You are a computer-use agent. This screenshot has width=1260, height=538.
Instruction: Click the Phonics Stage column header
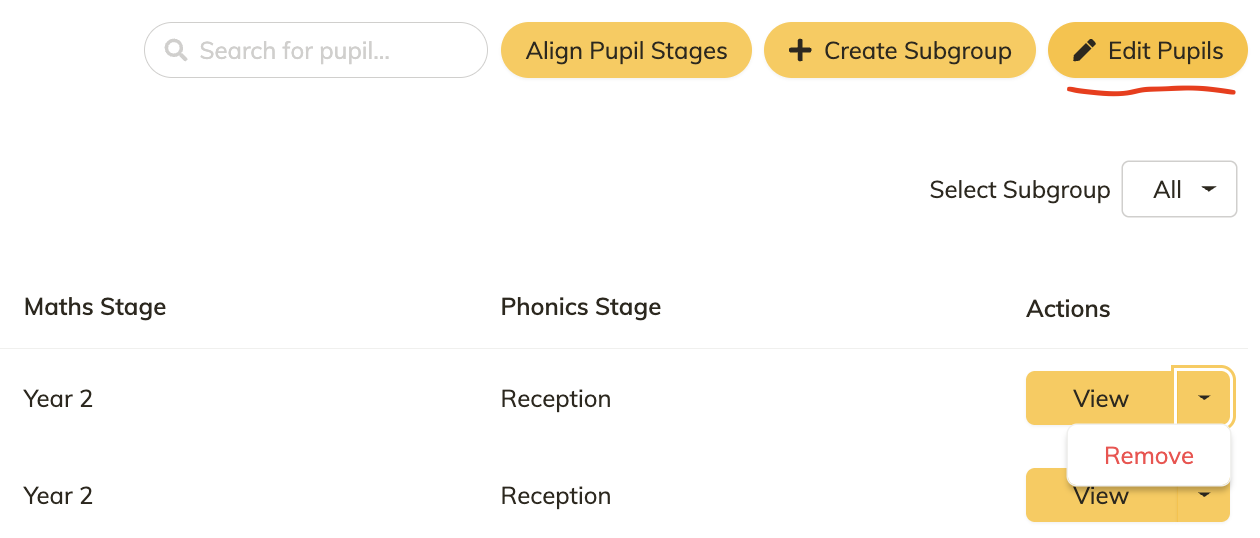coord(581,306)
